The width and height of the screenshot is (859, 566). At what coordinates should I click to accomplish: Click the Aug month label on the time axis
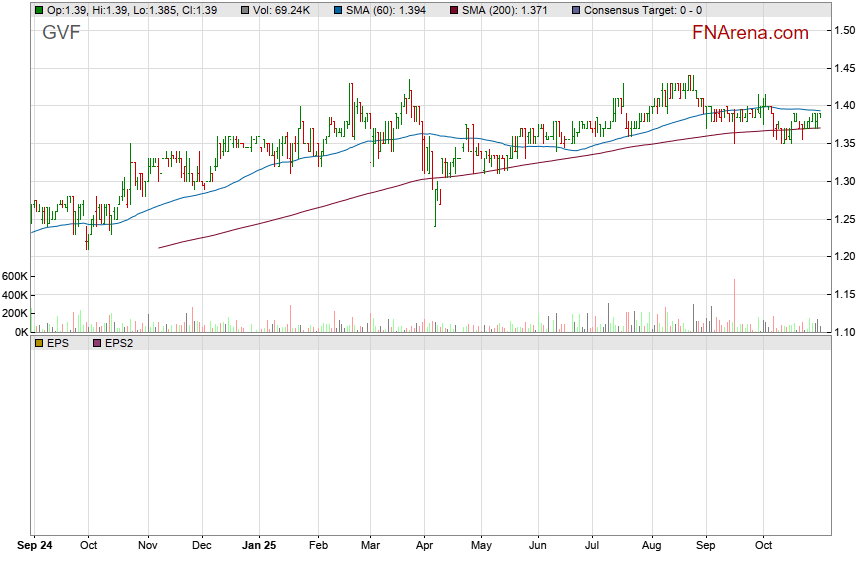pos(651,547)
